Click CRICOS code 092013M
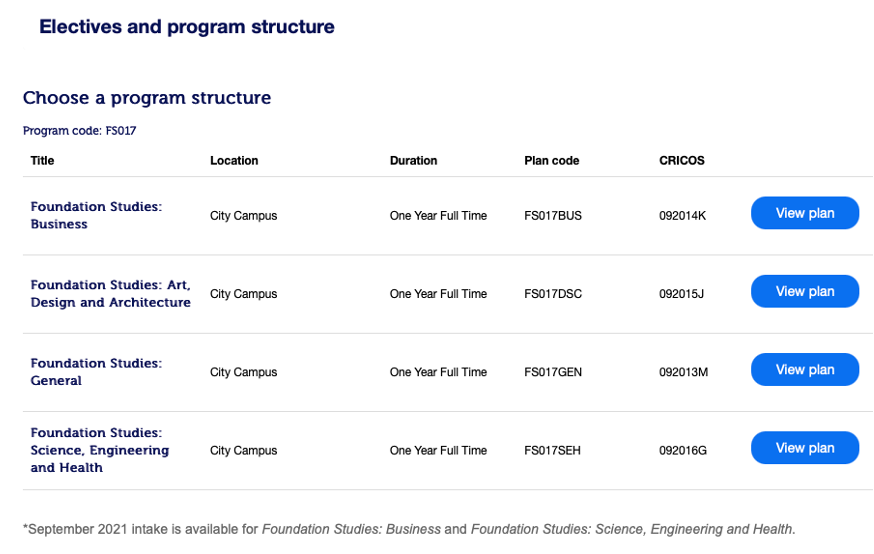 tap(683, 372)
